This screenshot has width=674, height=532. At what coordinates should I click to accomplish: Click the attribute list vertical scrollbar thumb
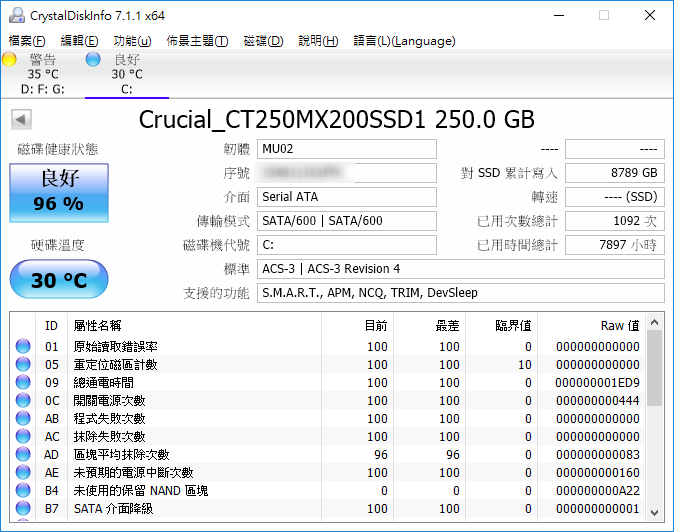(x=655, y=368)
